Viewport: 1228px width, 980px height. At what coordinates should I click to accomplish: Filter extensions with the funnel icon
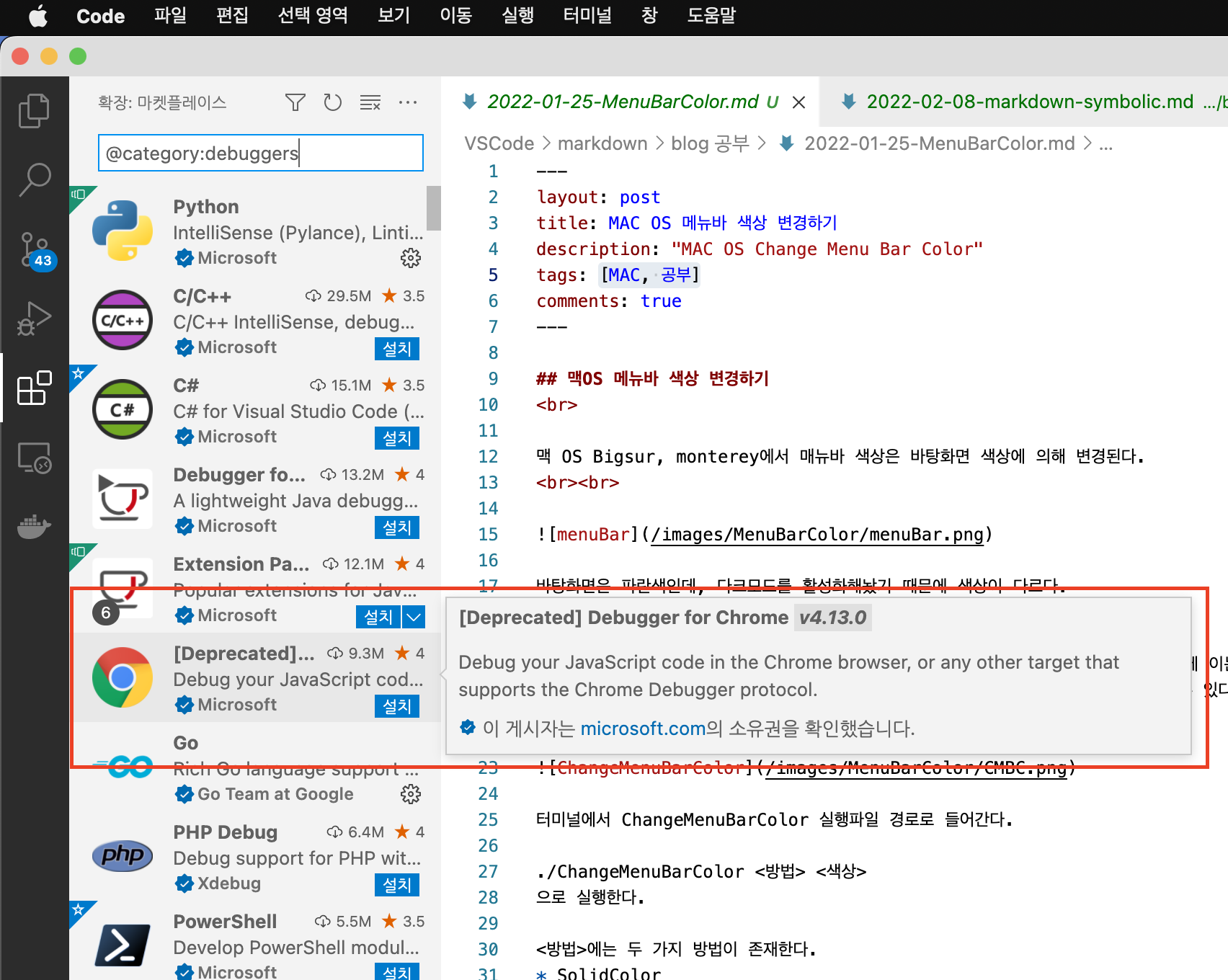295,102
